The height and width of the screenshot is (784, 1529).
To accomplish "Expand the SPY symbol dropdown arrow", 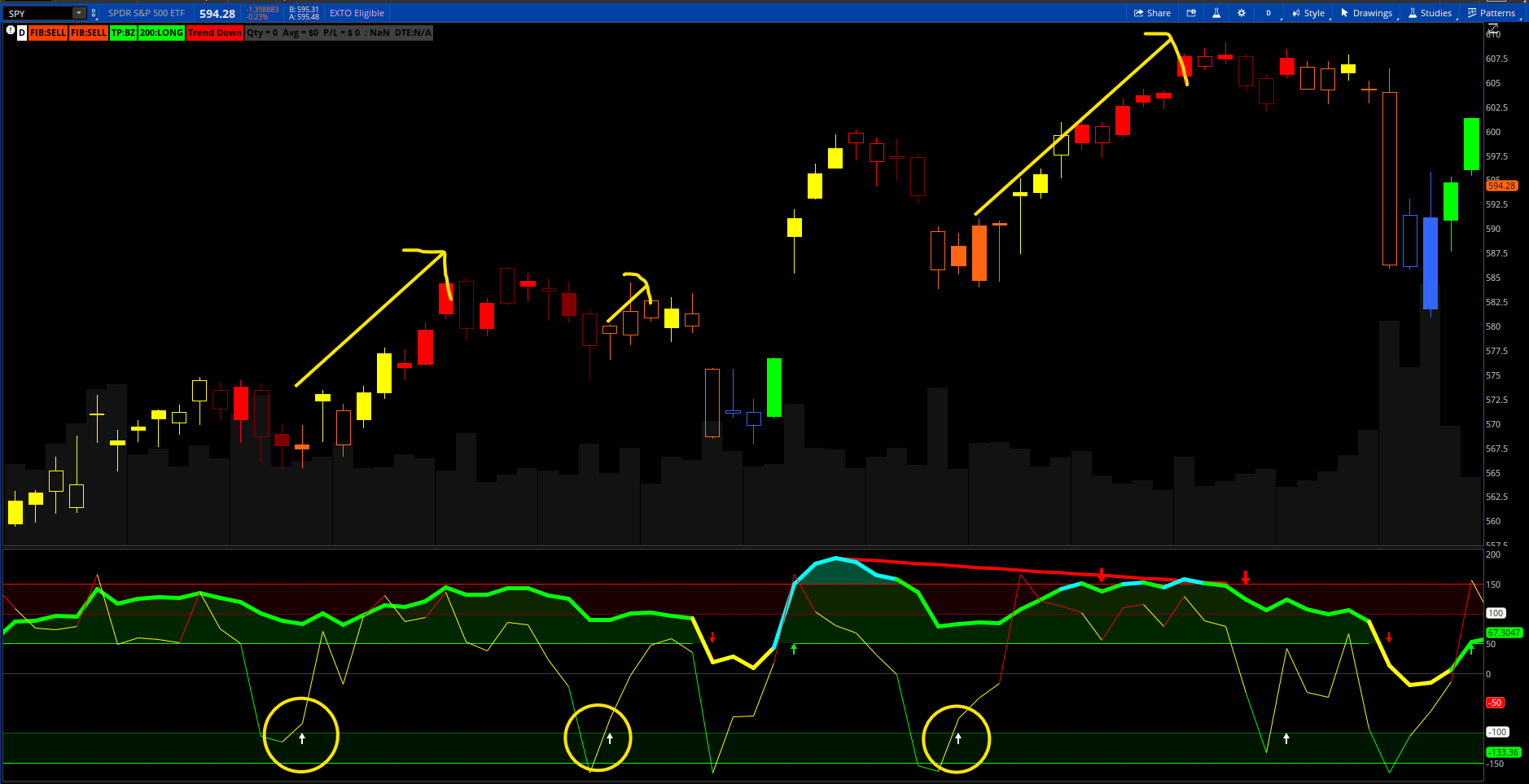I will [79, 13].
